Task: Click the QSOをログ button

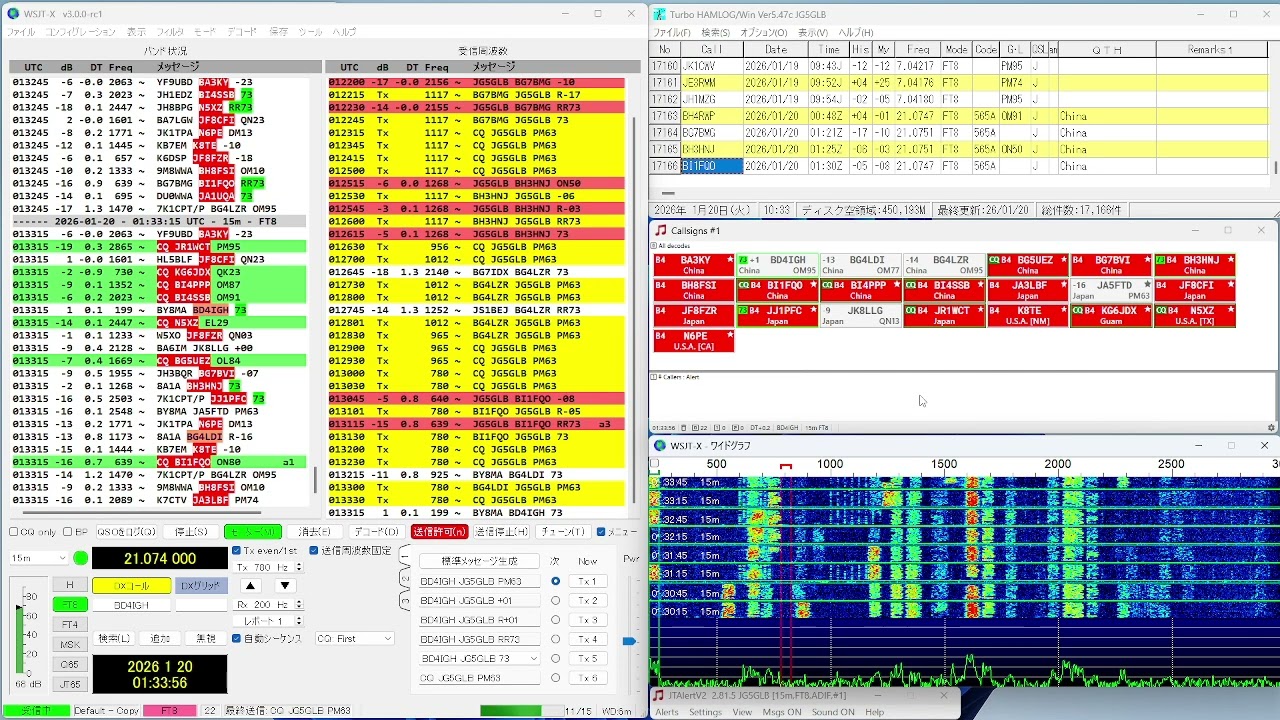Action: pos(128,532)
